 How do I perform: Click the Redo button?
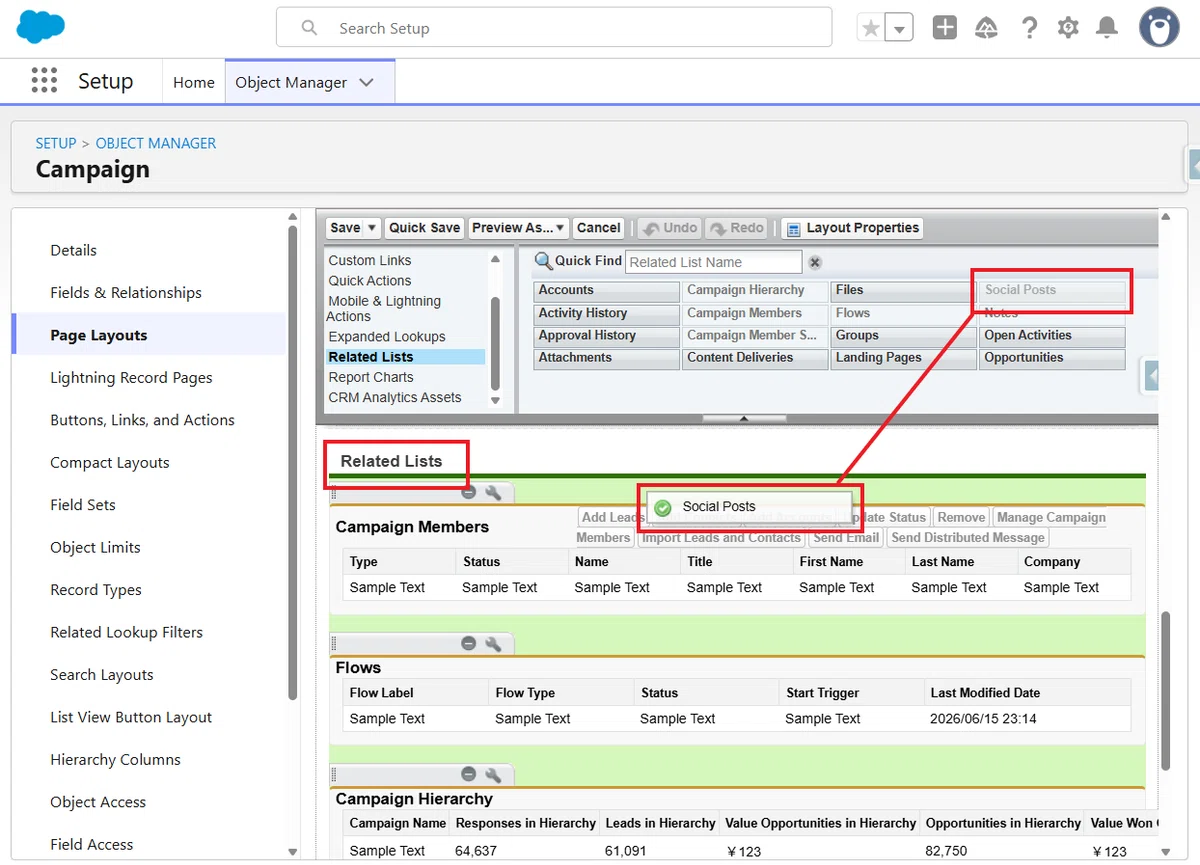coord(737,228)
